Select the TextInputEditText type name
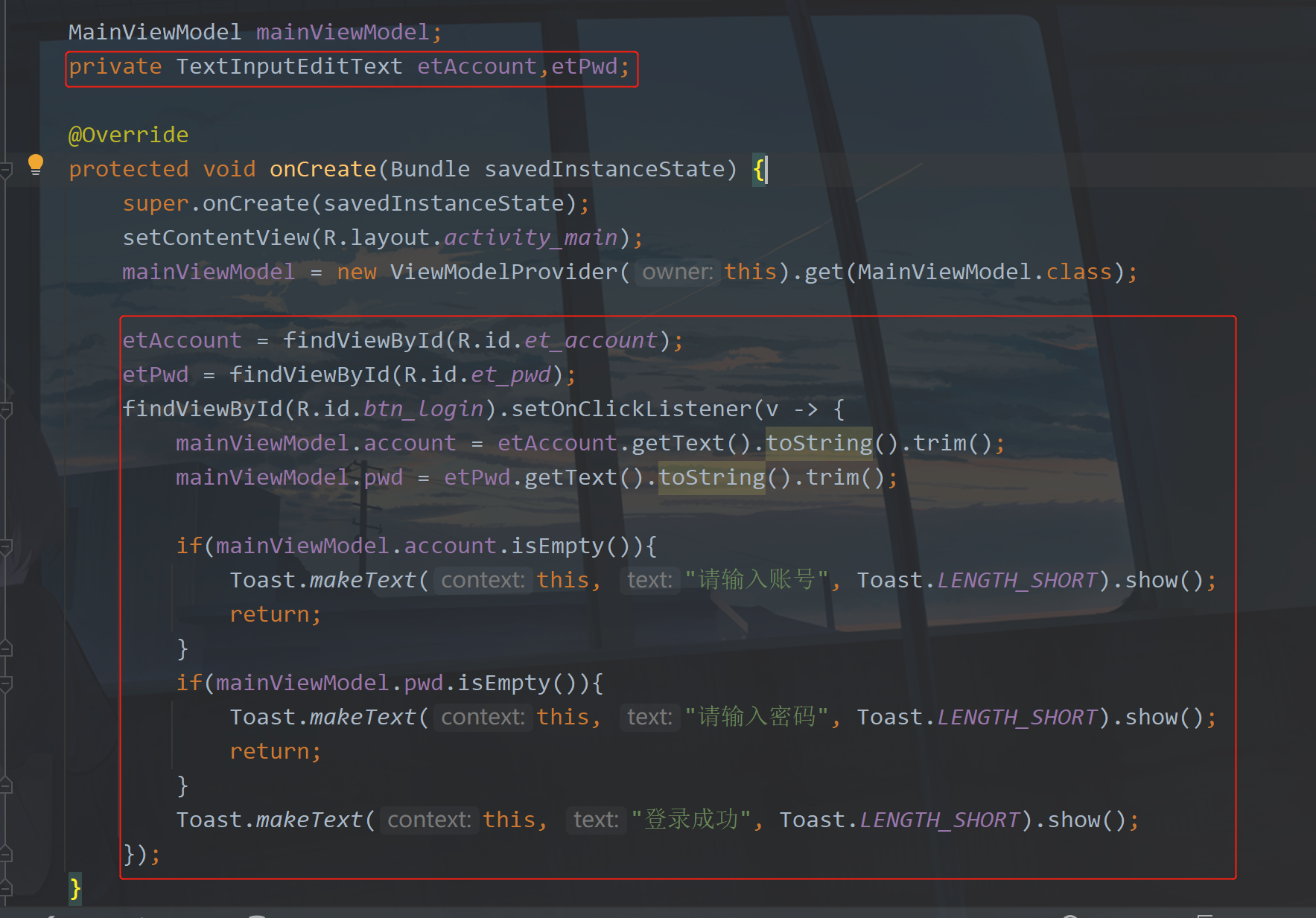This screenshot has height=918, width=1316. click(x=289, y=66)
